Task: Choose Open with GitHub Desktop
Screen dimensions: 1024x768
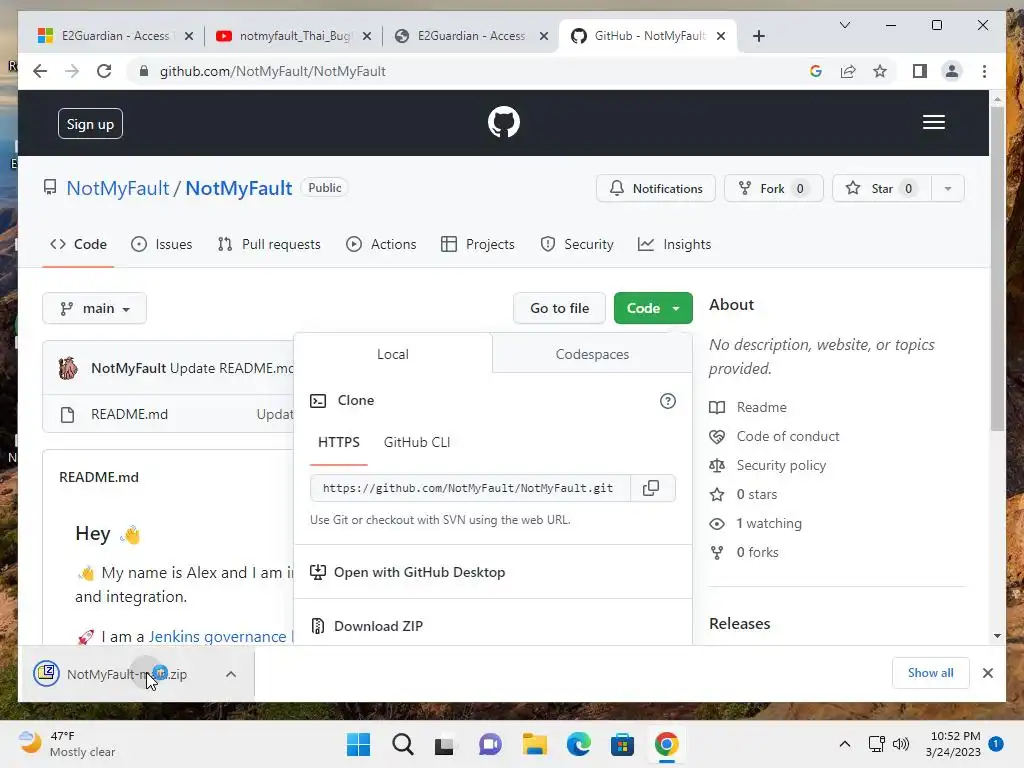Action: tap(408, 572)
